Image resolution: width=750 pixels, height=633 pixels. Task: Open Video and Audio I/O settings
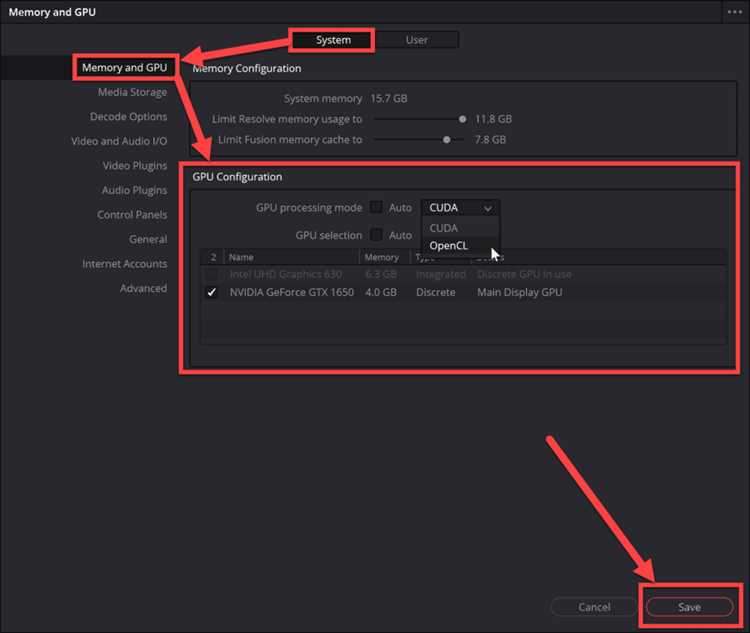click(119, 141)
